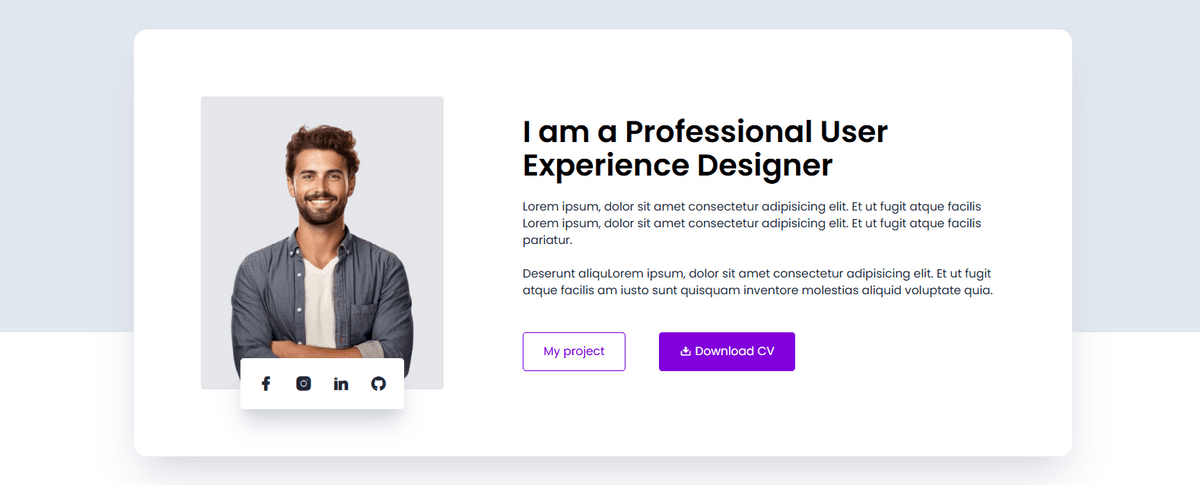Click the crossed arms in the portrait

pyautogui.click(x=320, y=345)
